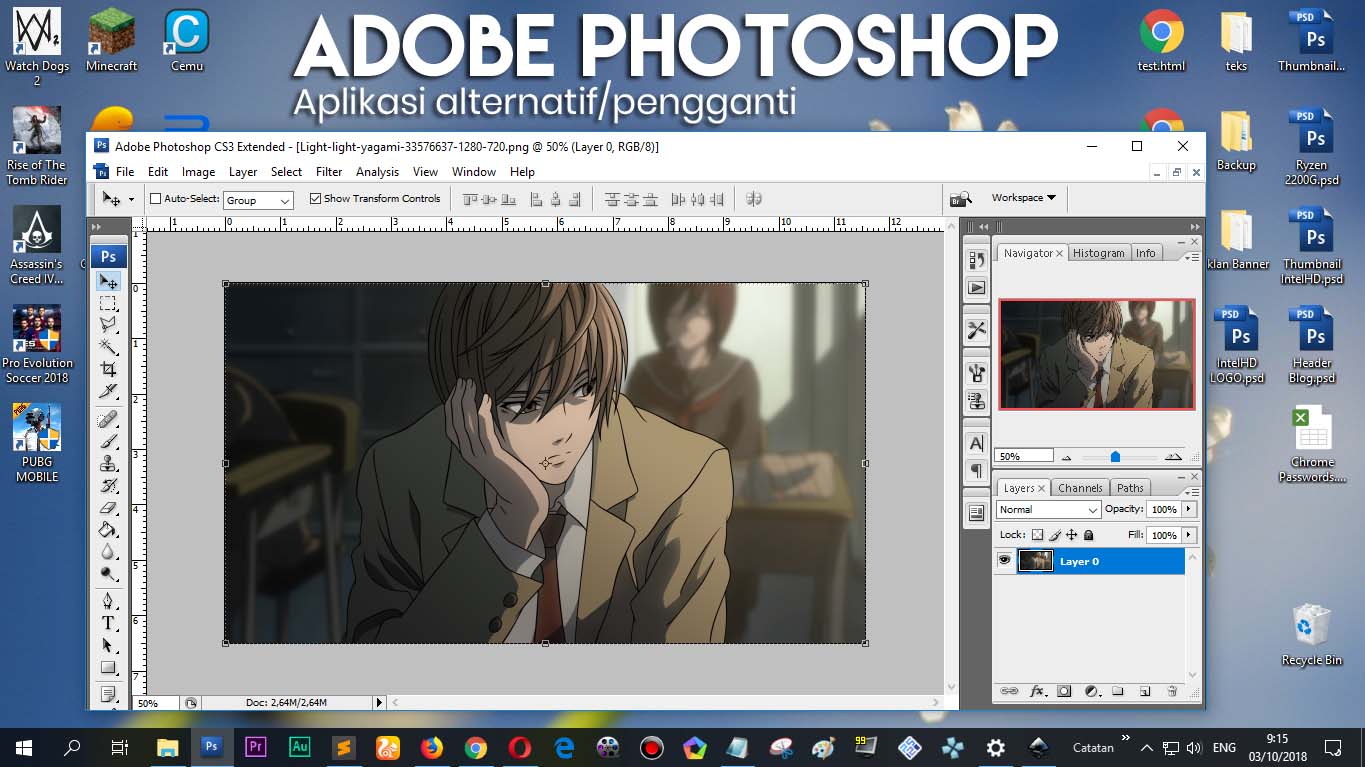This screenshot has width=1365, height=767.
Task: Click the status bar zoom field 50%
Action: (157, 703)
